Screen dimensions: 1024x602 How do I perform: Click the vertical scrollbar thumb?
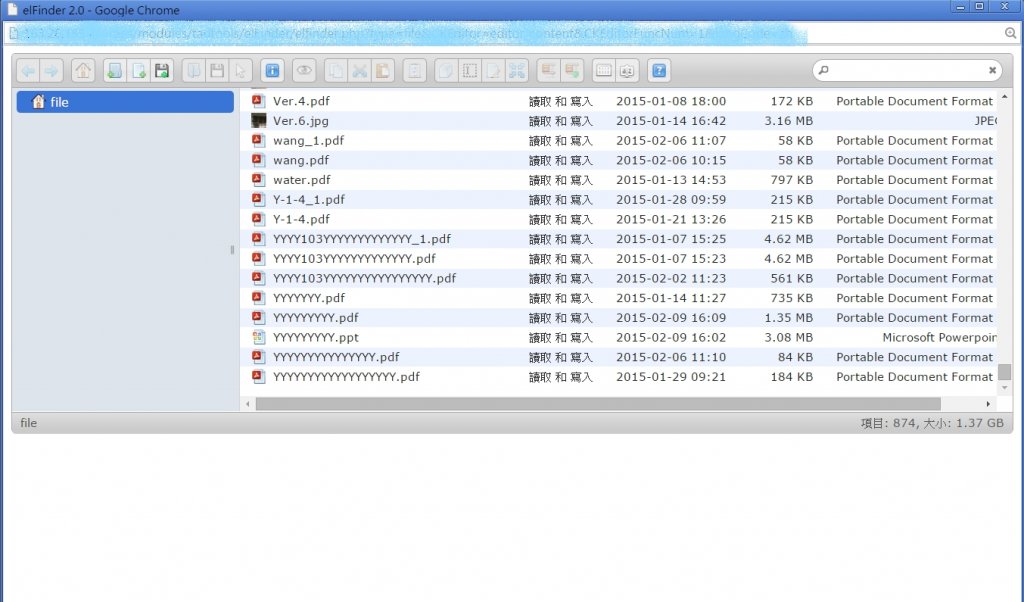coord(1004,372)
